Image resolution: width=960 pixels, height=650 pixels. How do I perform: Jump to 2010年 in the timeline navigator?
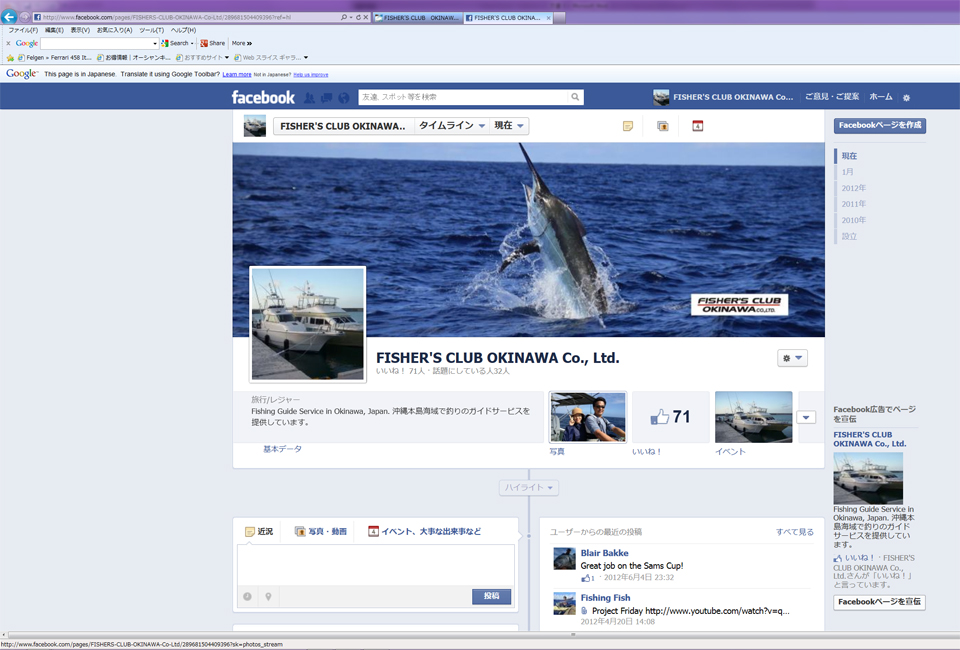coord(853,220)
